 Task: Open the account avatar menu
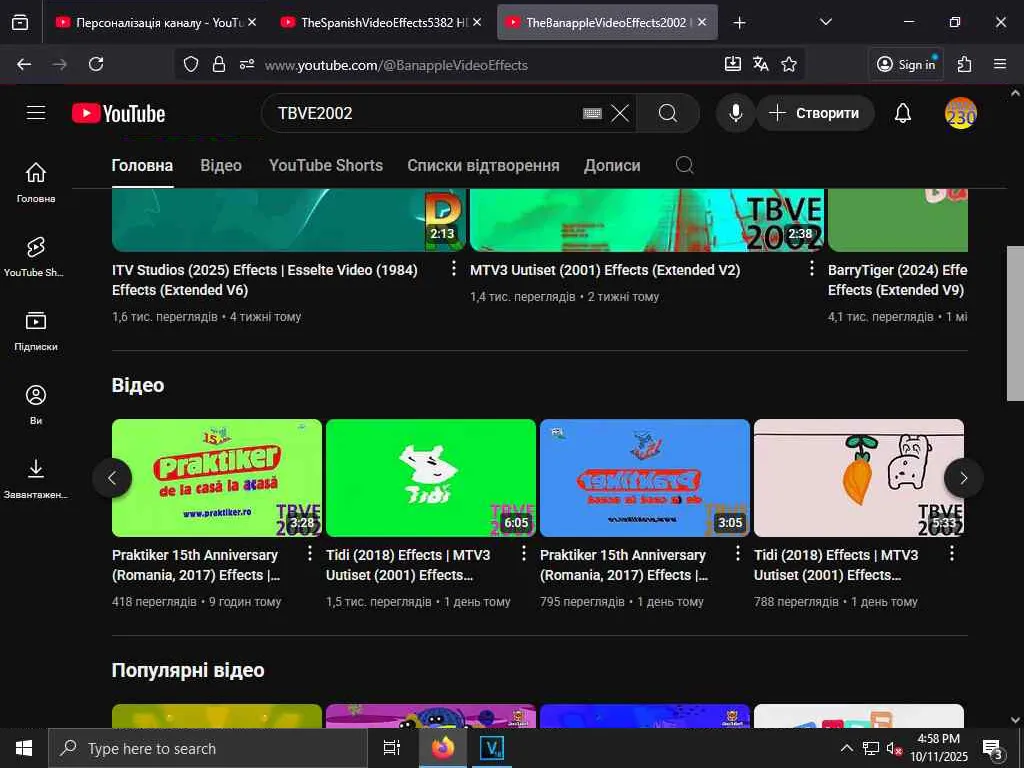pyautogui.click(x=961, y=114)
